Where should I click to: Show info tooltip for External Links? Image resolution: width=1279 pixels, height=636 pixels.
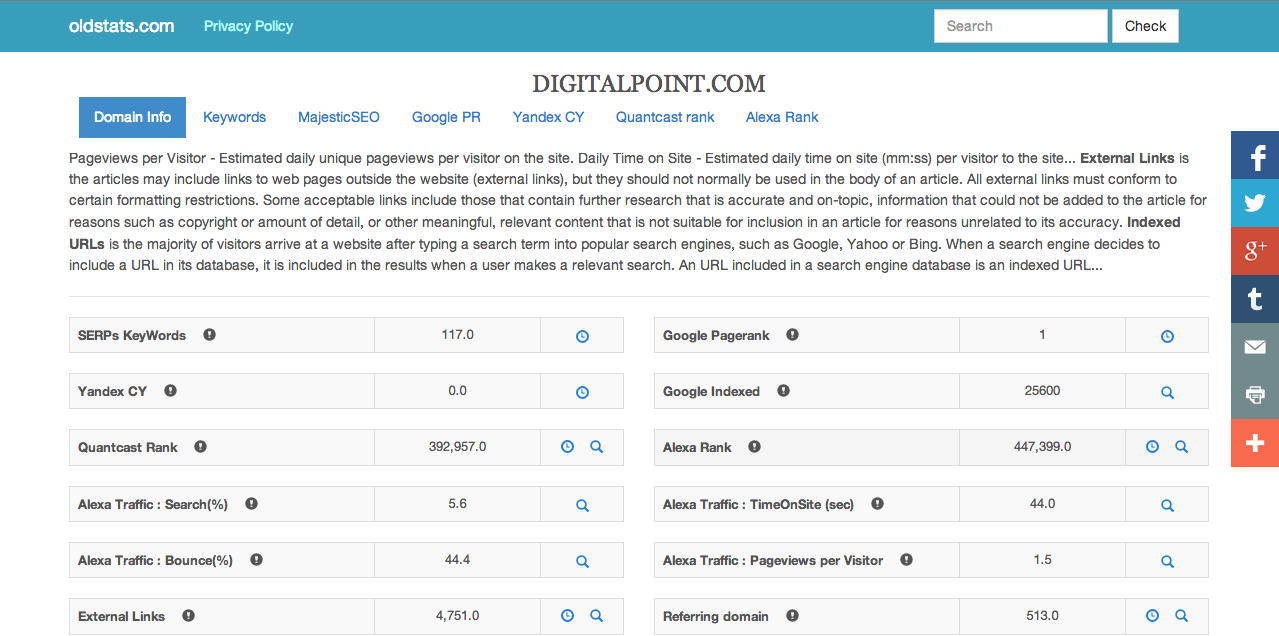[x=188, y=616]
